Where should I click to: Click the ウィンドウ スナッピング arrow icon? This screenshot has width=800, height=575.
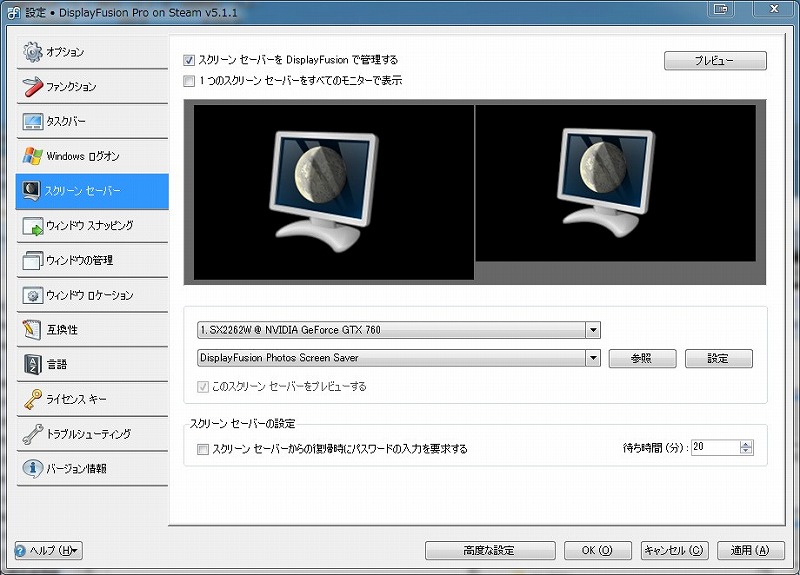(33, 226)
